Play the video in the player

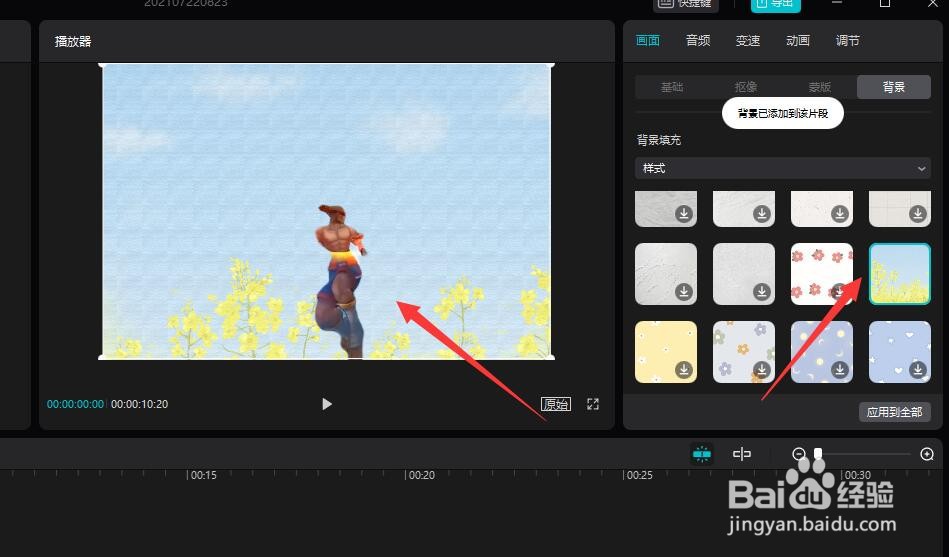coord(327,404)
